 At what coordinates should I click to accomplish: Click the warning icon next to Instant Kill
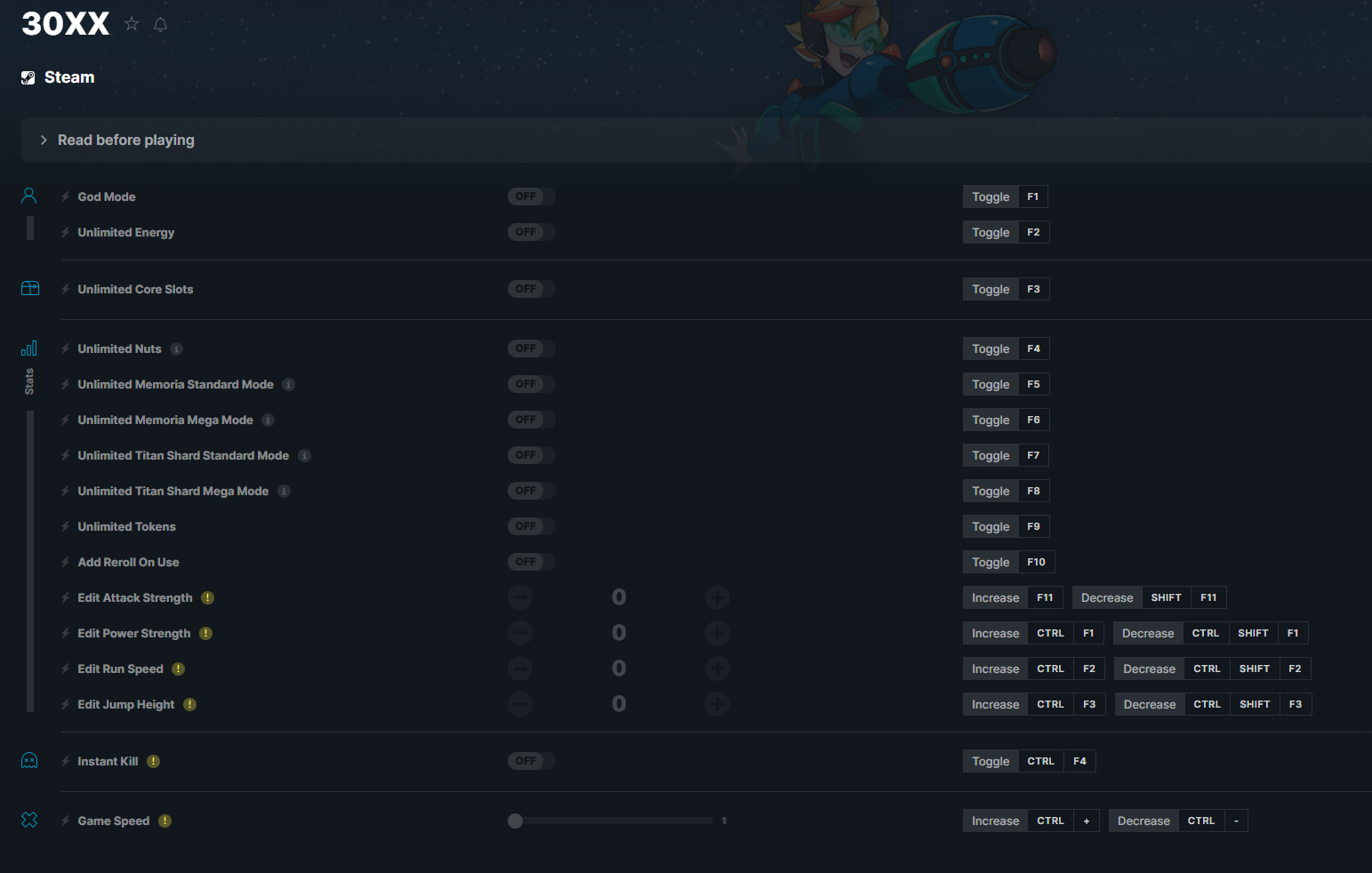(153, 761)
